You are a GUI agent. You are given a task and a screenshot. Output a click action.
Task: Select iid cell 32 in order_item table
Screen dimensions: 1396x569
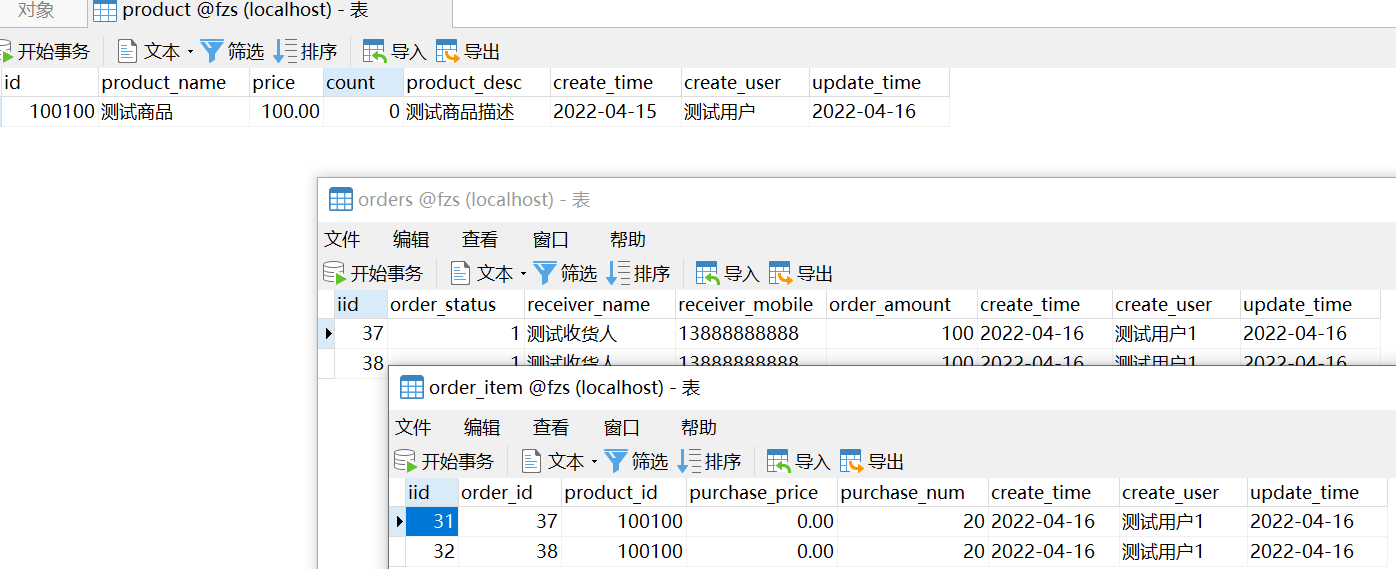pyautogui.click(x=432, y=552)
